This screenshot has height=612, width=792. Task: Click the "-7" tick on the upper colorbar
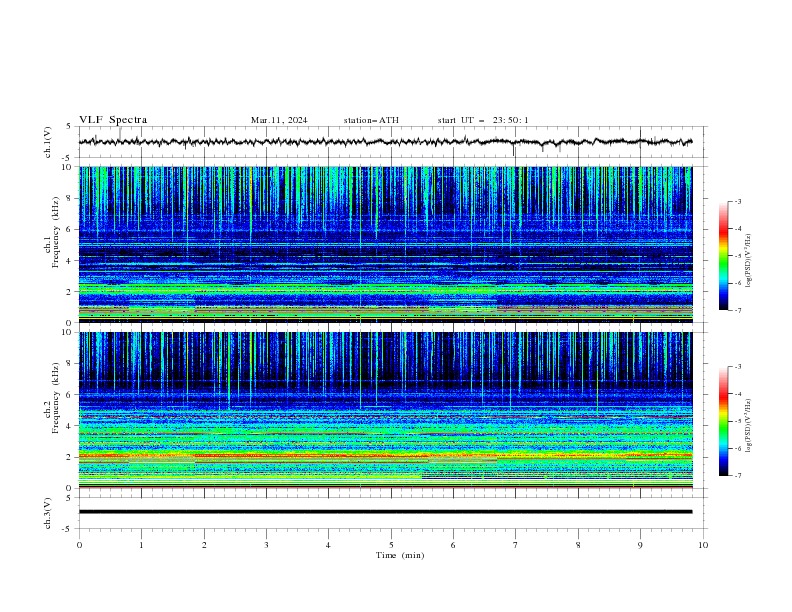(x=737, y=310)
